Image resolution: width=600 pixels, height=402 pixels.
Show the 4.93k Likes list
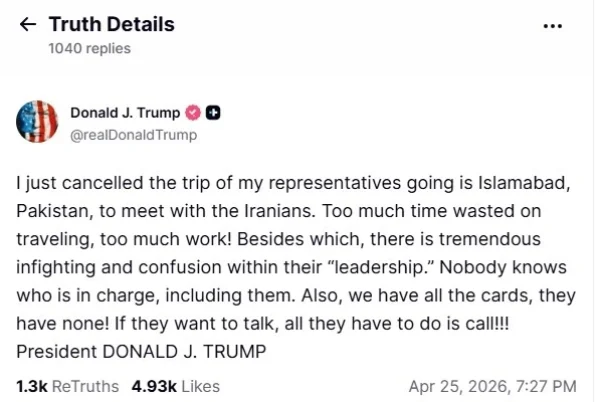[175, 385]
